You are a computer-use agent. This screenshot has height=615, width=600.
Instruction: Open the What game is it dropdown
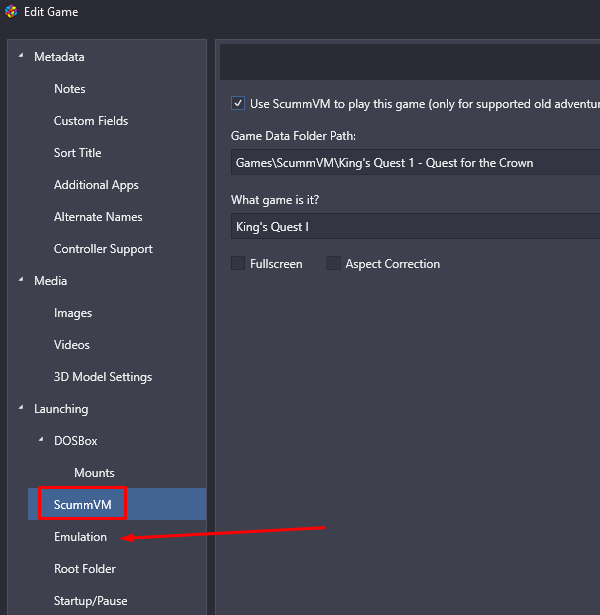[x=415, y=226]
